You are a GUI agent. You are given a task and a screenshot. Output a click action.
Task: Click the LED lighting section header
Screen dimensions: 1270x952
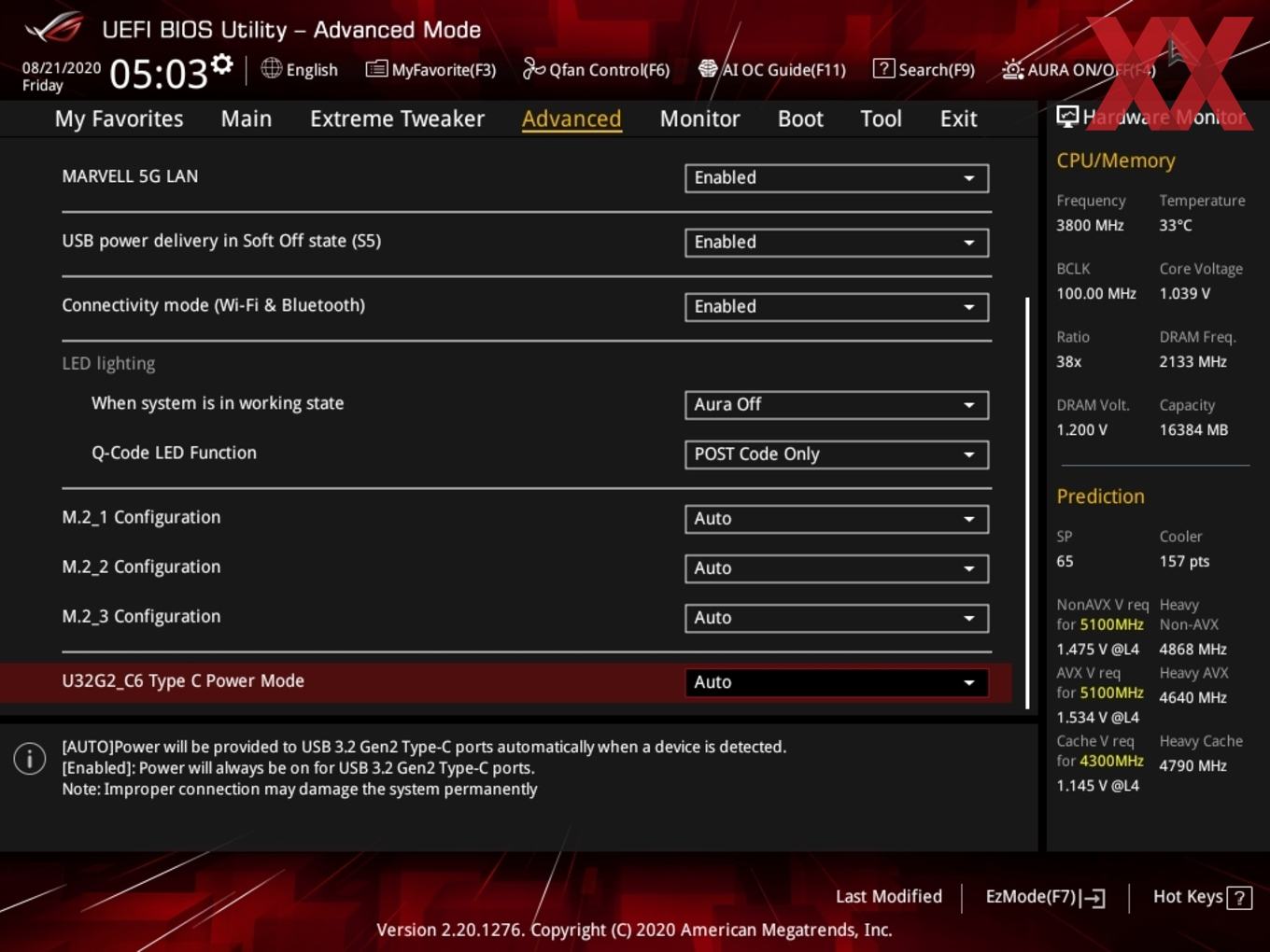click(x=108, y=363)
